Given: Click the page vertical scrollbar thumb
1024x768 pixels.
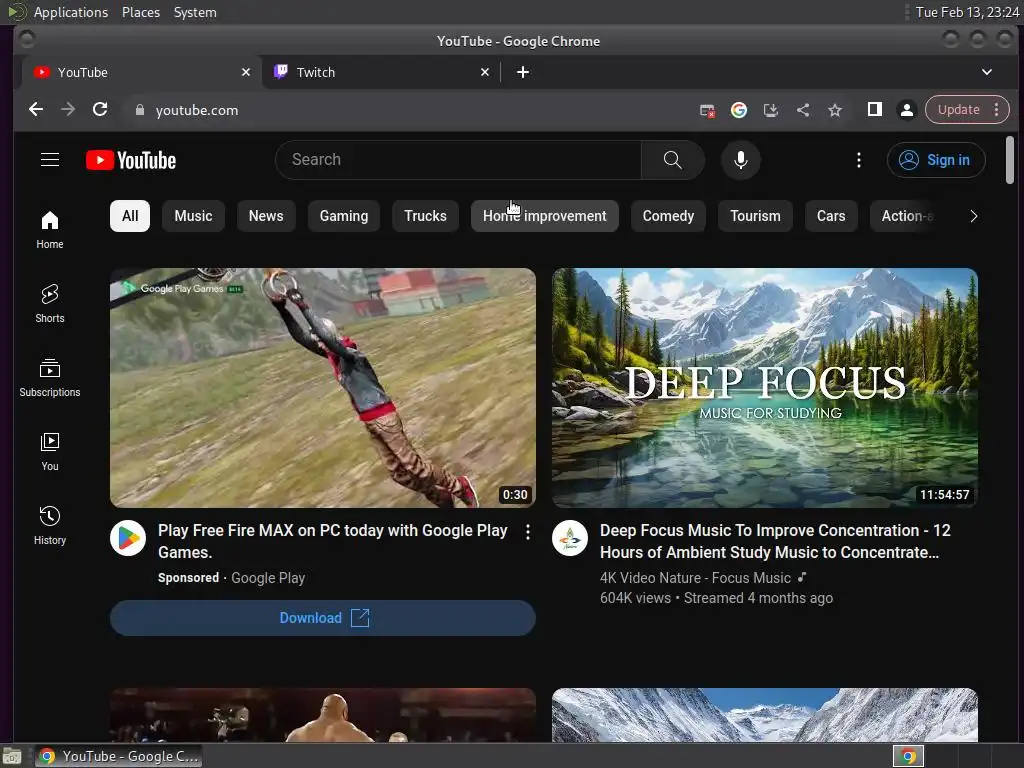Looking at the screenshot, I should click(1010, 160).
